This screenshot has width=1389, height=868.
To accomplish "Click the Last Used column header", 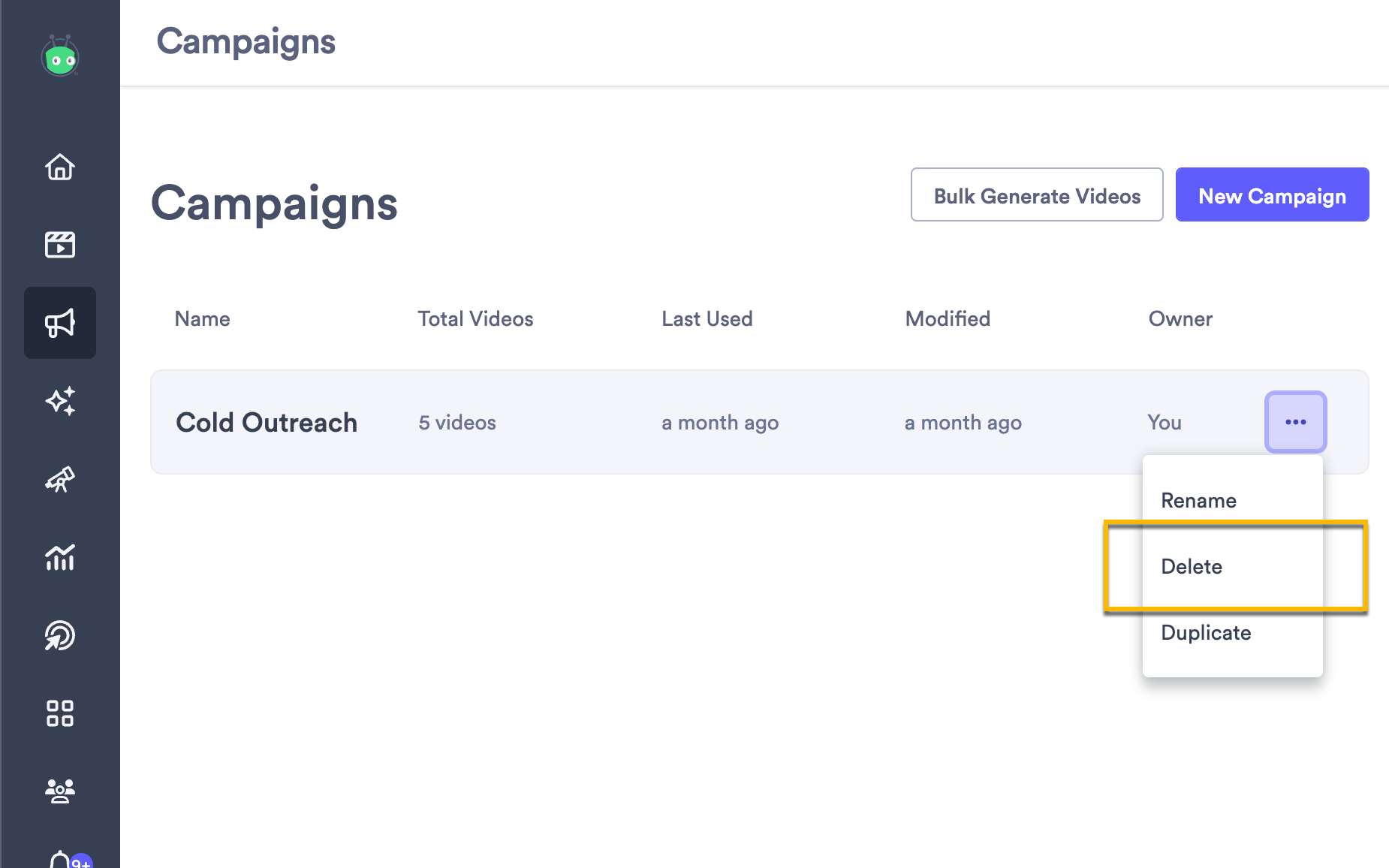I will 707,318.
